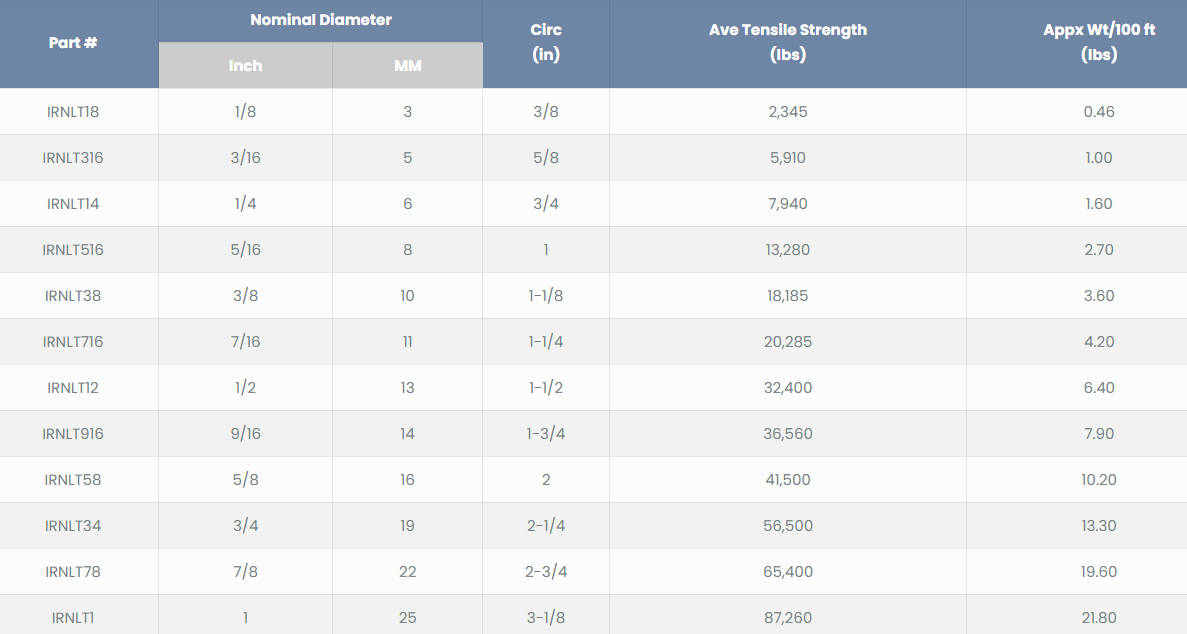Click tensile strength 87,260 cell
This screenshot has width=1187, height=634.
[787, 618]
